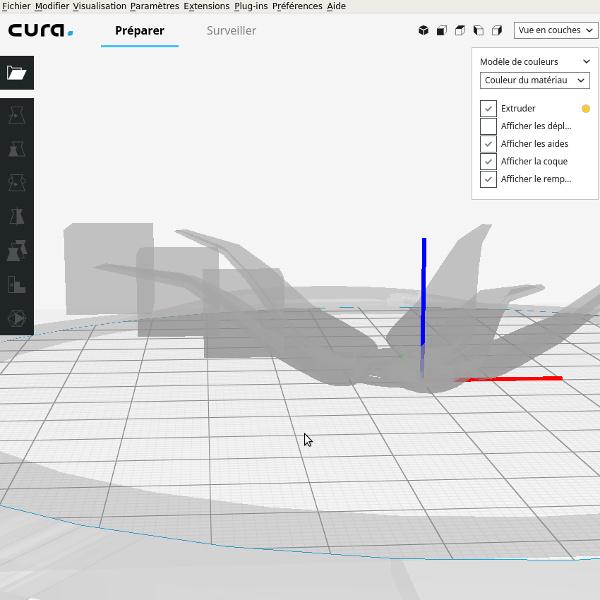Open the Paramètres menu
The height and width of the screenshot is (600, 600).
[155, 6]
